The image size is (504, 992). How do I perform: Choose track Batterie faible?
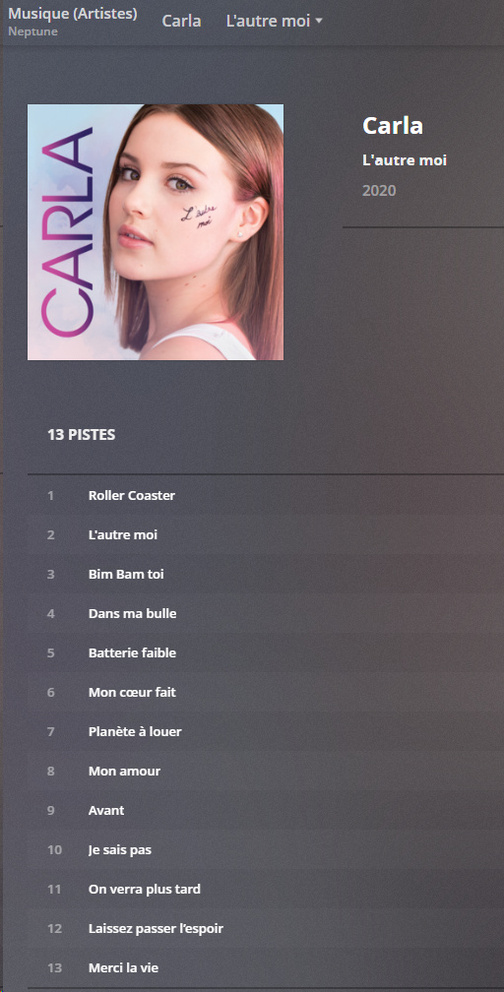pos(266,653)
